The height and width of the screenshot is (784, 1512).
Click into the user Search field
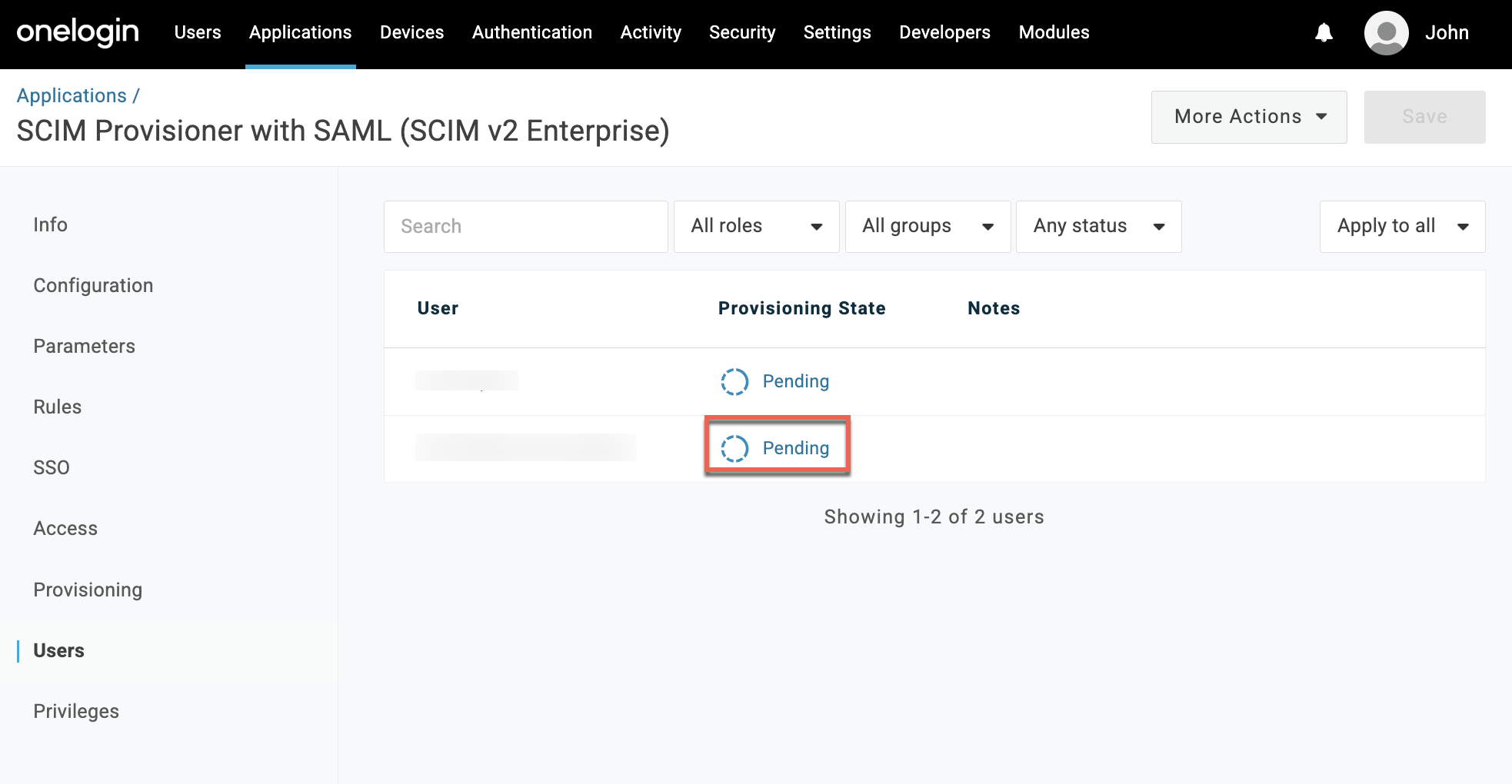(525, 226)
